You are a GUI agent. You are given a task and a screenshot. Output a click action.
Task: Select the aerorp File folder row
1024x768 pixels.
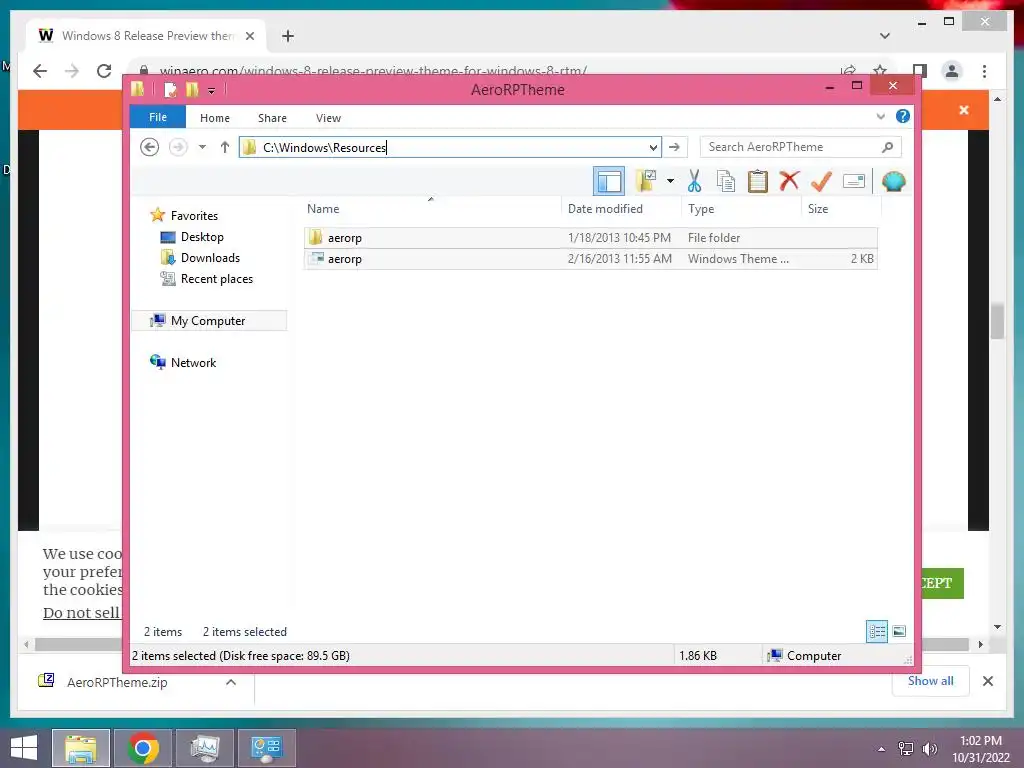pos(590,238)
